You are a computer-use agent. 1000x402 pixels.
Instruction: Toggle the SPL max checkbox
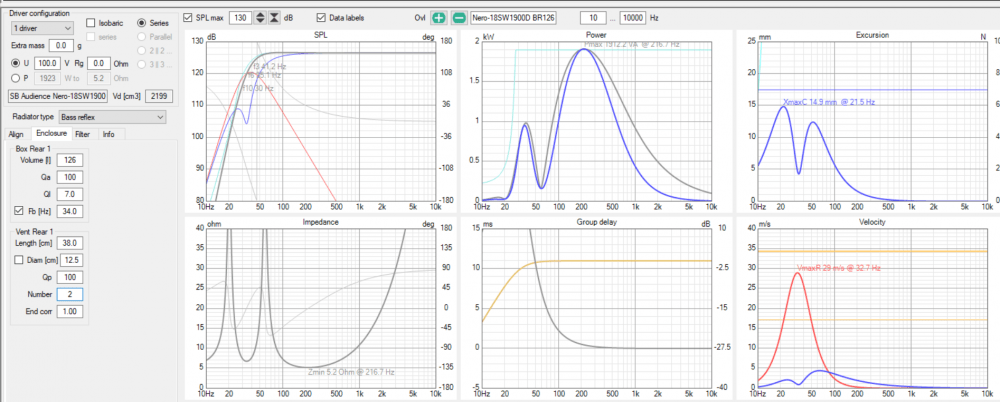pos(188,18)
